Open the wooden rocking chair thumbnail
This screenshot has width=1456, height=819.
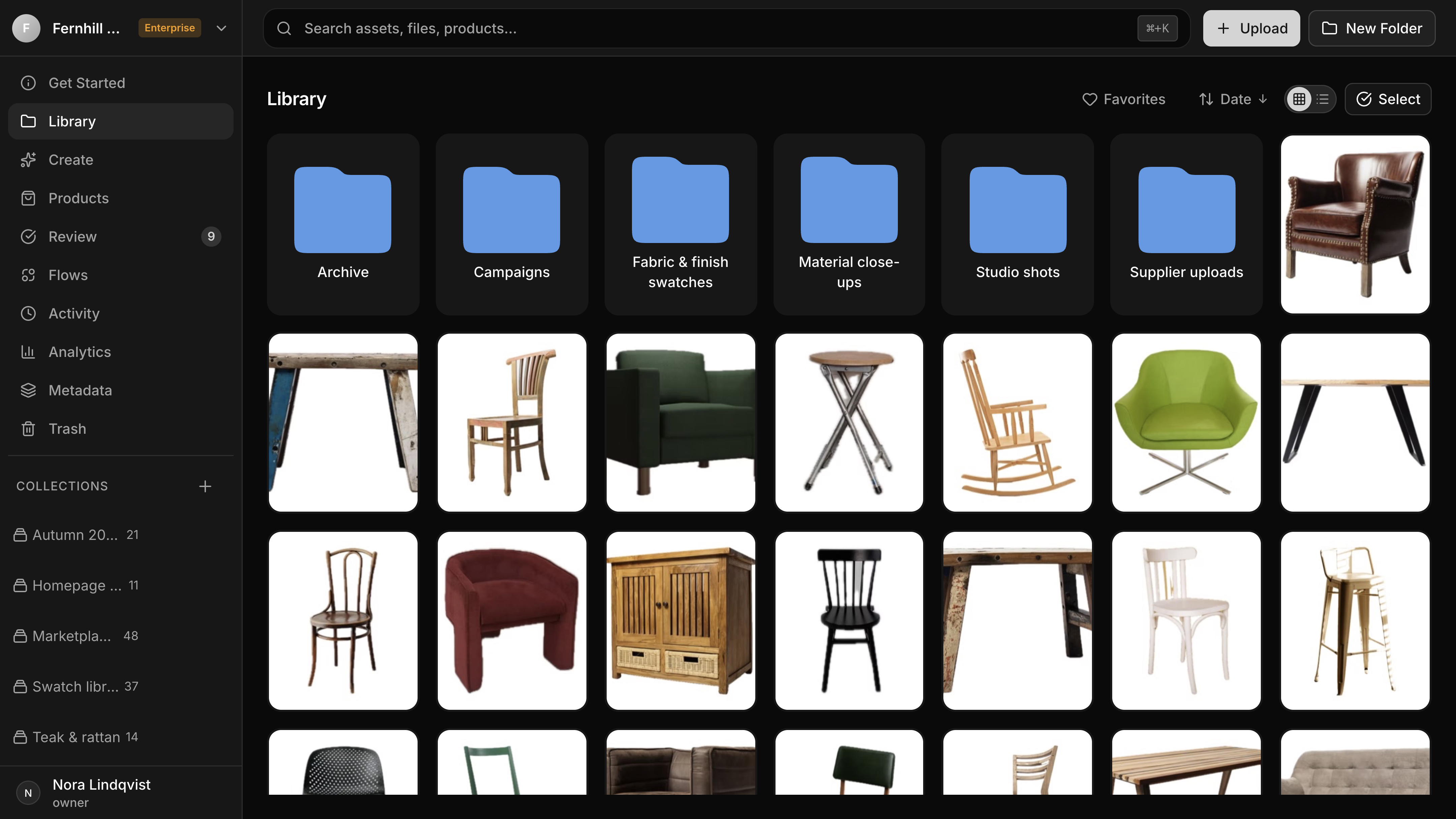point(1018,423)
